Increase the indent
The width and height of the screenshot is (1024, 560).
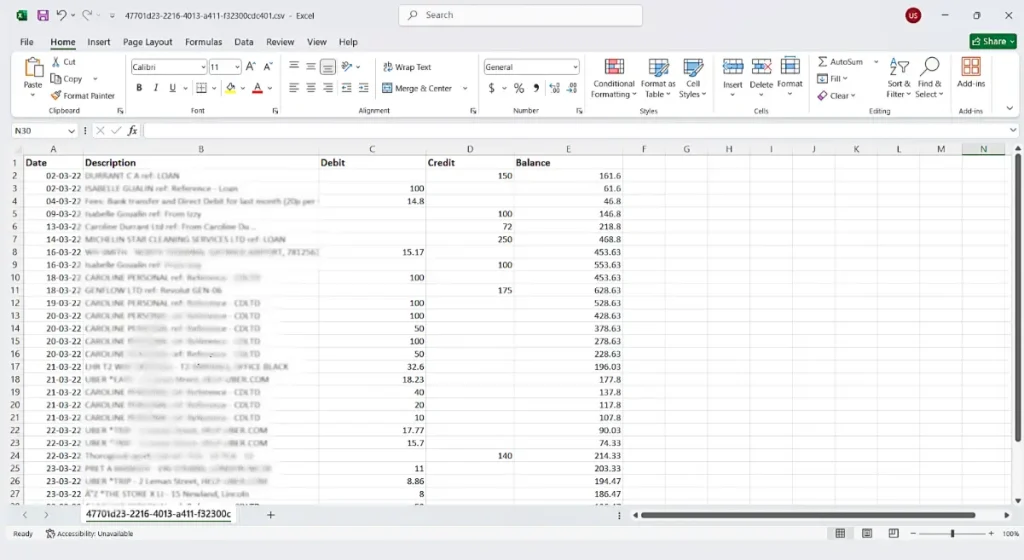(x=364, y=88)
